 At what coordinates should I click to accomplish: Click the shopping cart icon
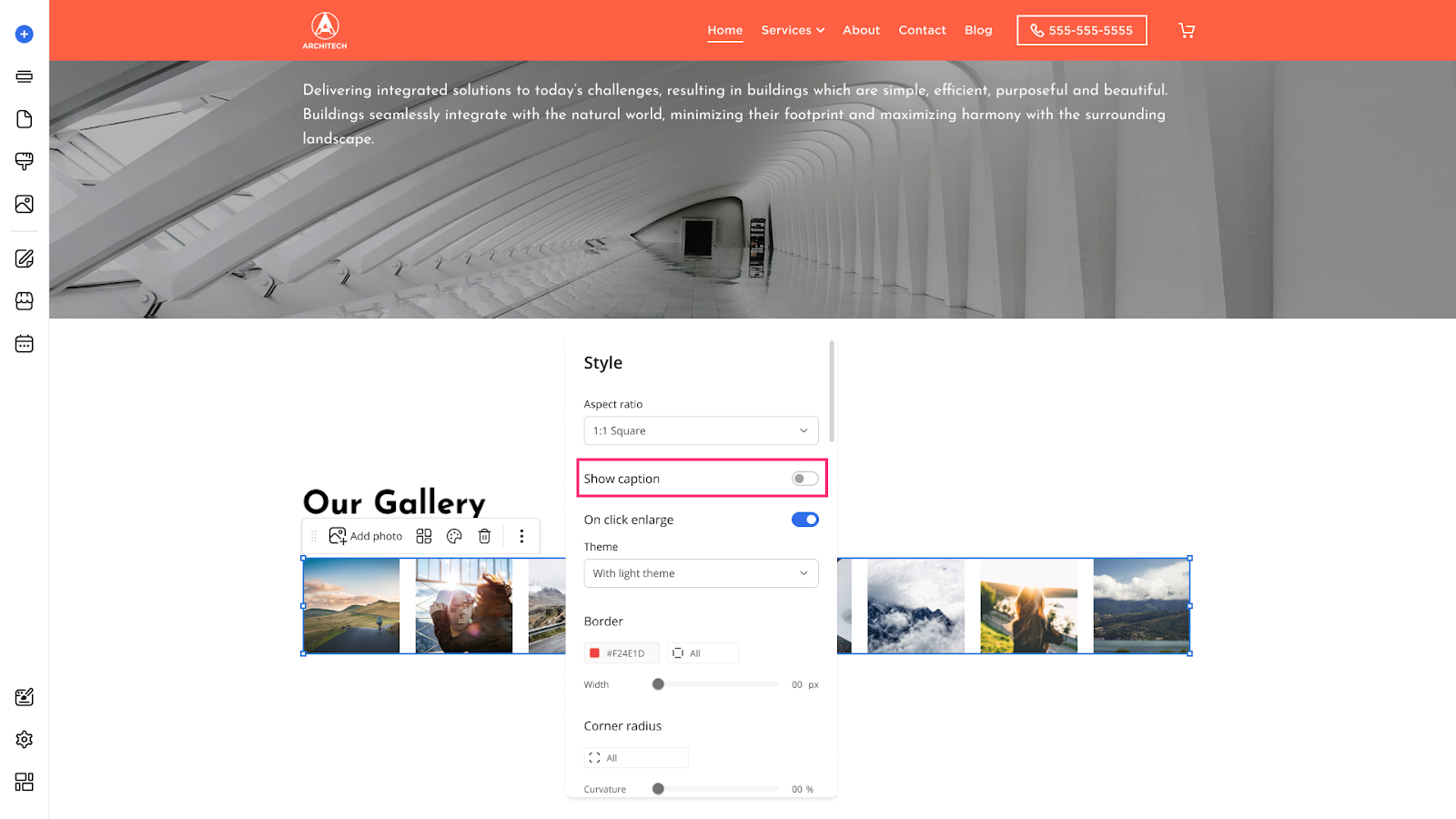[1187, 30]
